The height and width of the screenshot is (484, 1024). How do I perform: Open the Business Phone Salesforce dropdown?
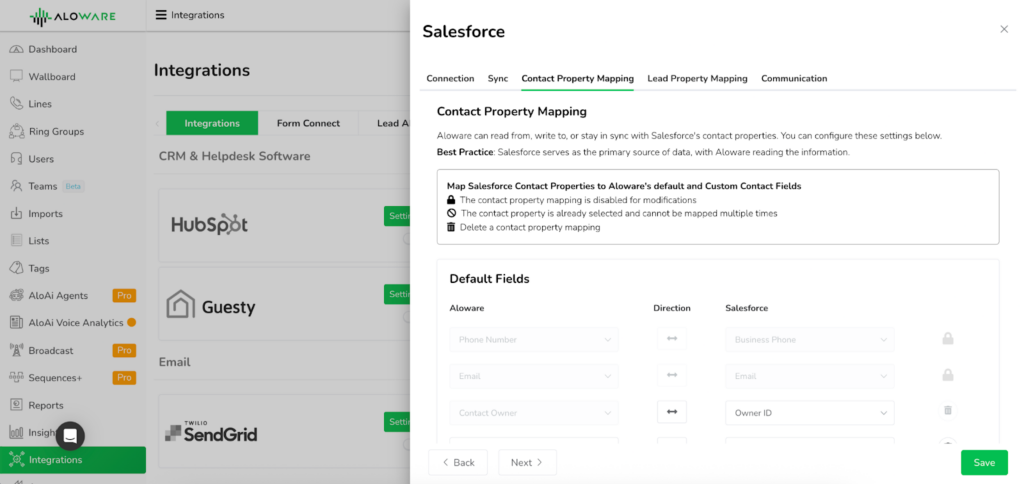pyautogui.click(x=810, y=340)
